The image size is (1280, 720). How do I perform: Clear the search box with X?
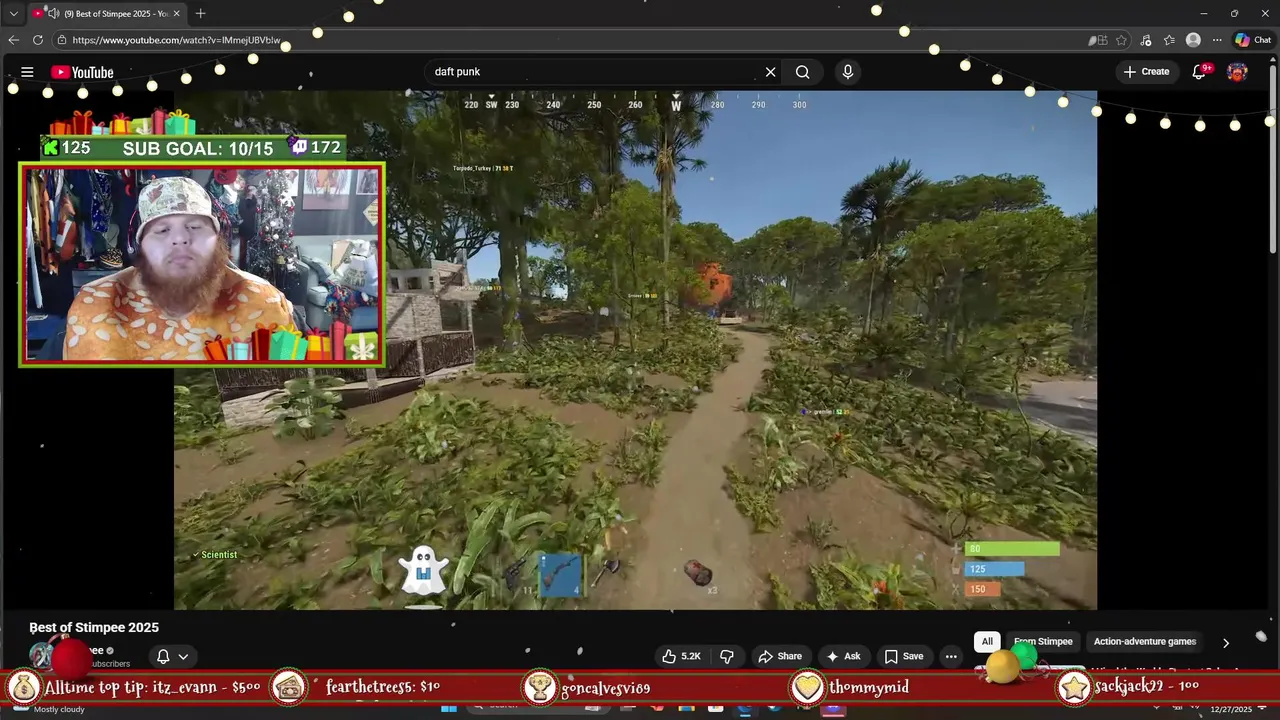click(770, 72)
